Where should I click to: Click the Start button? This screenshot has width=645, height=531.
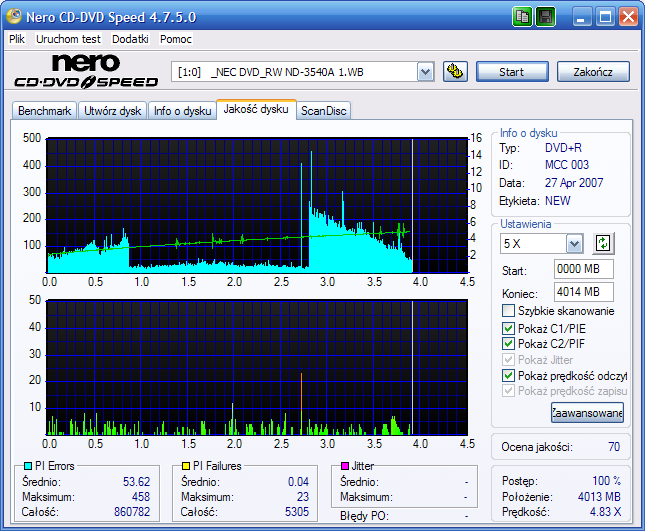(512, 72)
